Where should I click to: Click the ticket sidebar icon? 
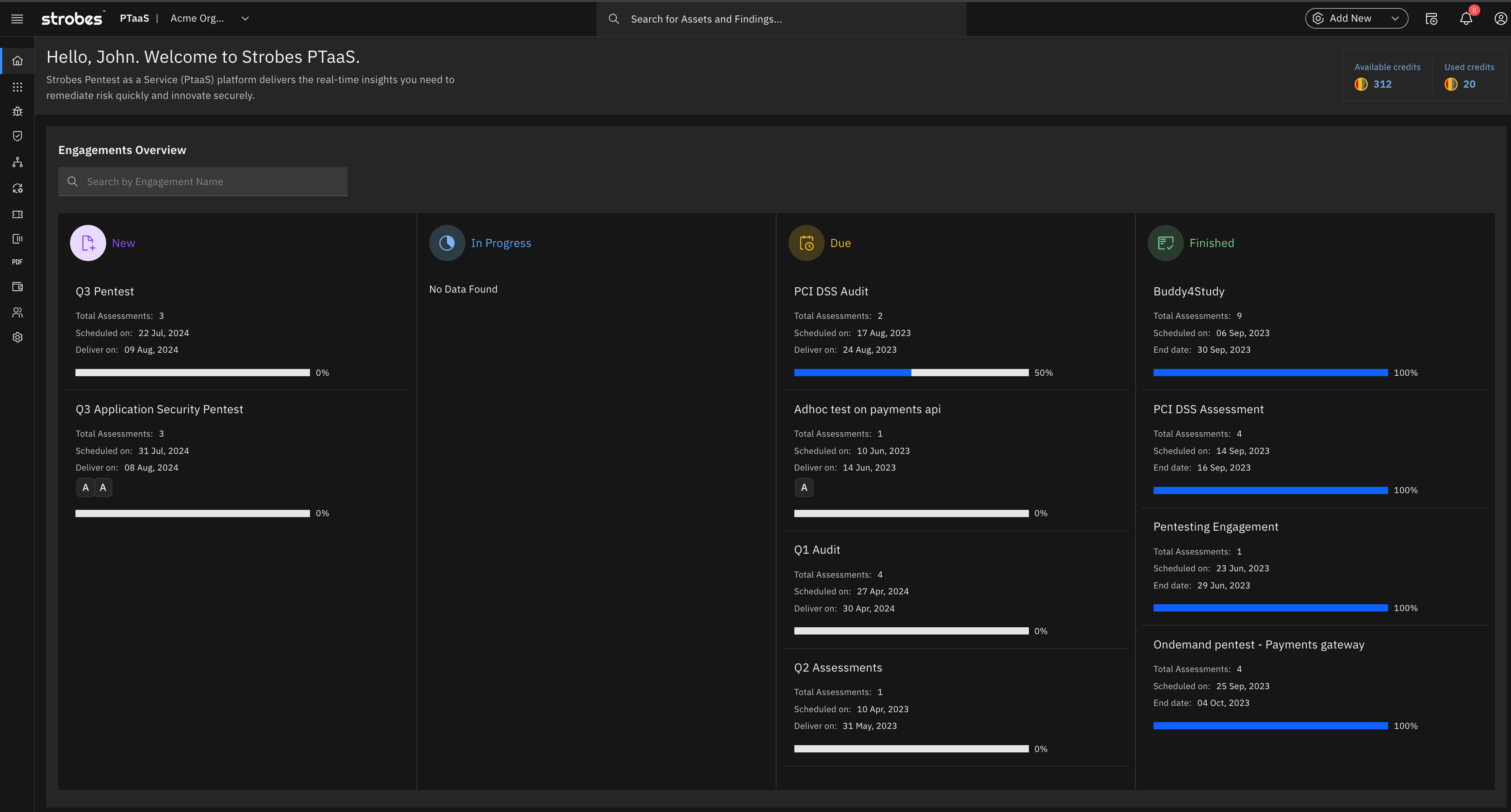click(x=18, y=214)
